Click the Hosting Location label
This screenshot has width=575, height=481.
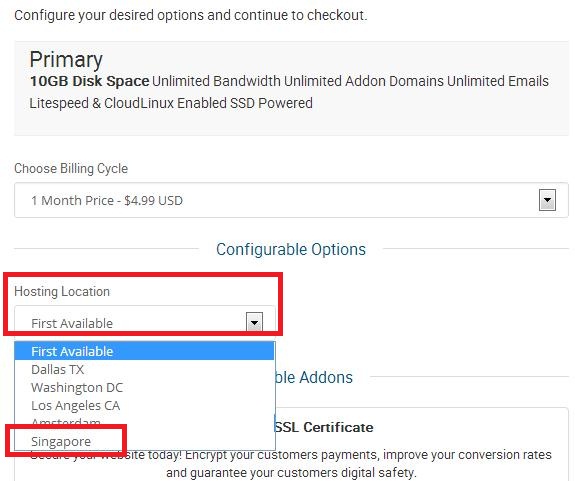pyautogui.click(x=62, y=291)
